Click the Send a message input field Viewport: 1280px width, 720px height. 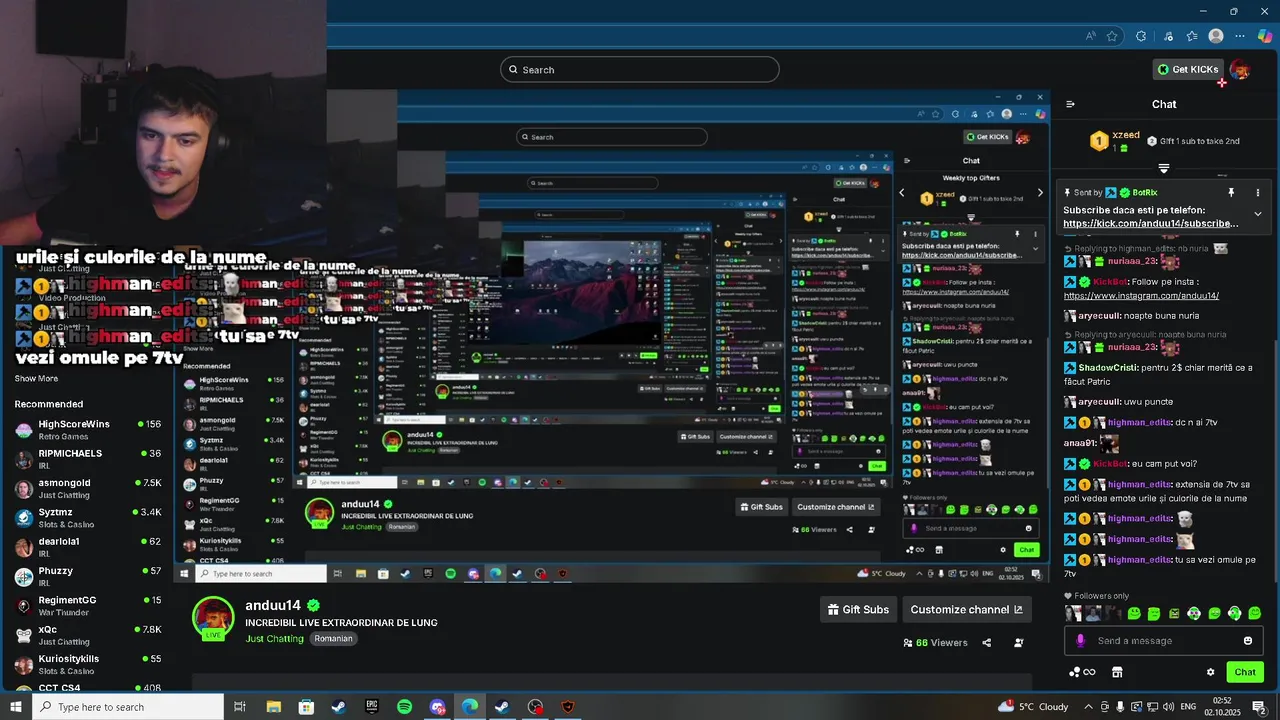1165,641
